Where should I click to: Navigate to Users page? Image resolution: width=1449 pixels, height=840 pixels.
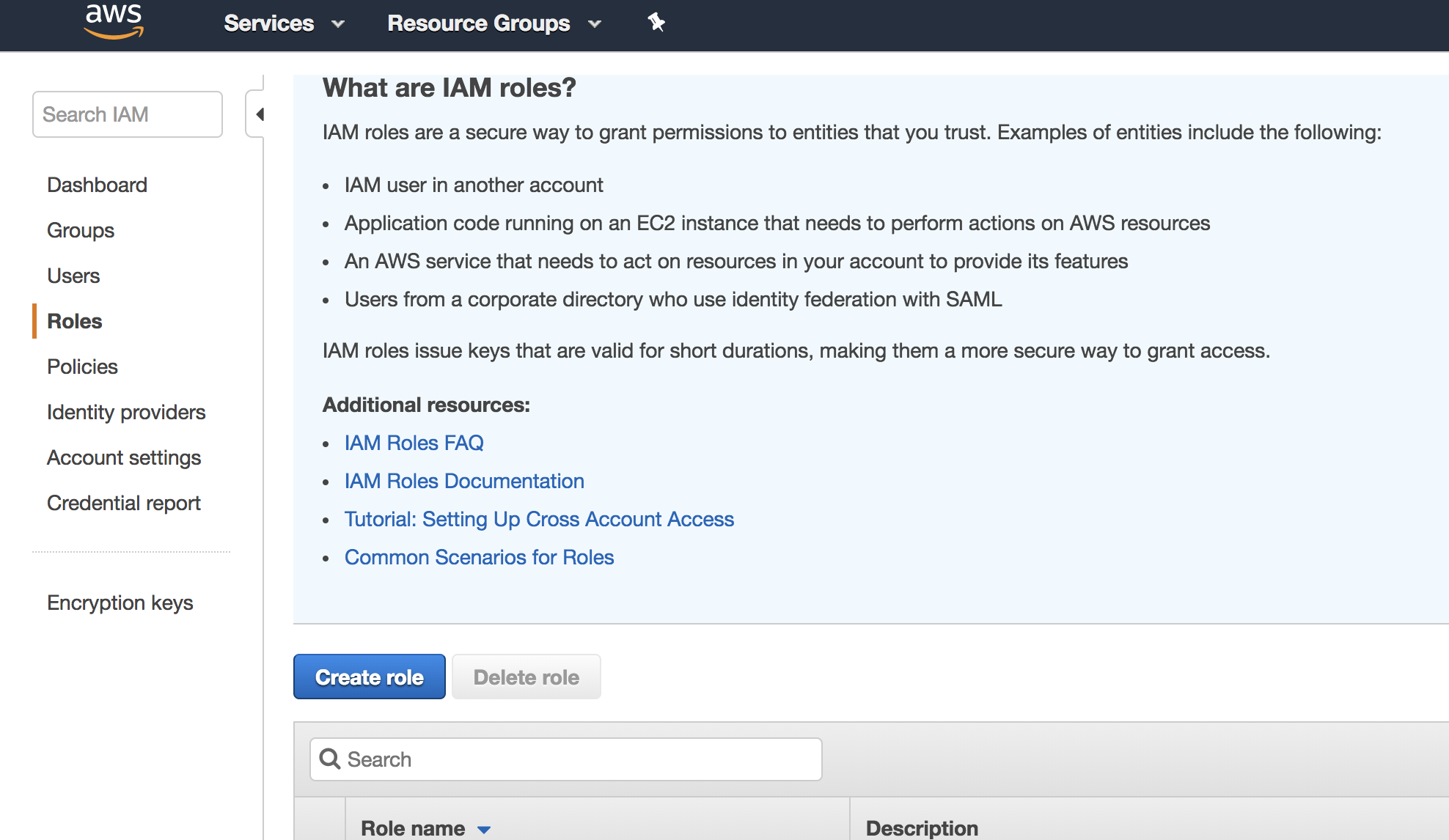(x=73, y=276)
